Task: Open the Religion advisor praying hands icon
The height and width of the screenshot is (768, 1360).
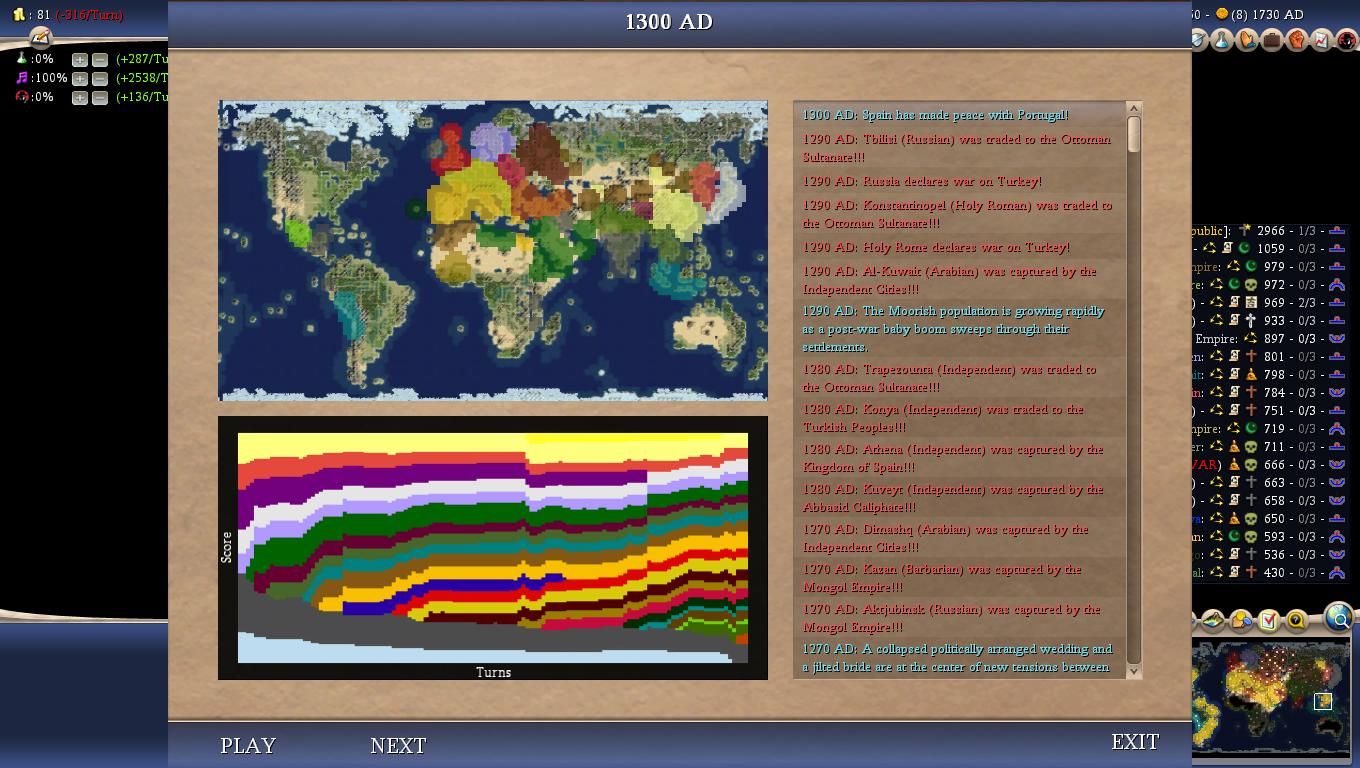Action: (x=1247, y=40)
